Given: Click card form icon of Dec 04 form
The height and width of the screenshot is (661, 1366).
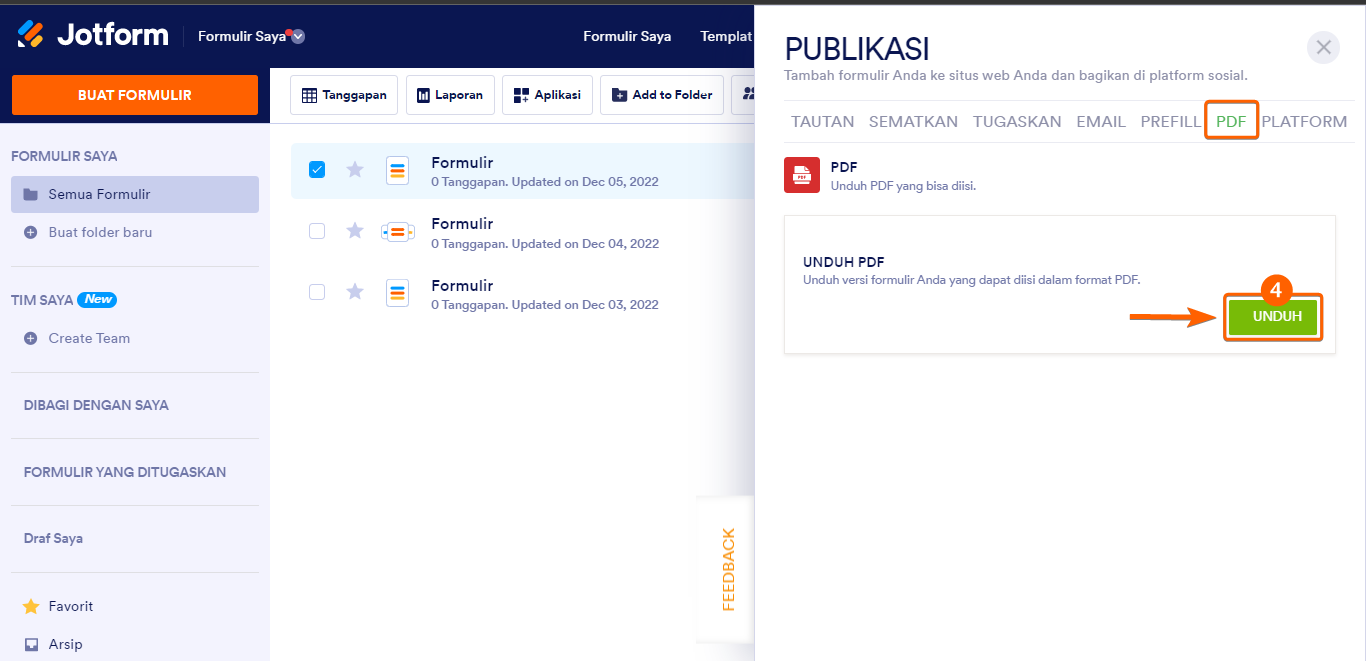Looking at the screenshot, I should [x=398, y=232].
